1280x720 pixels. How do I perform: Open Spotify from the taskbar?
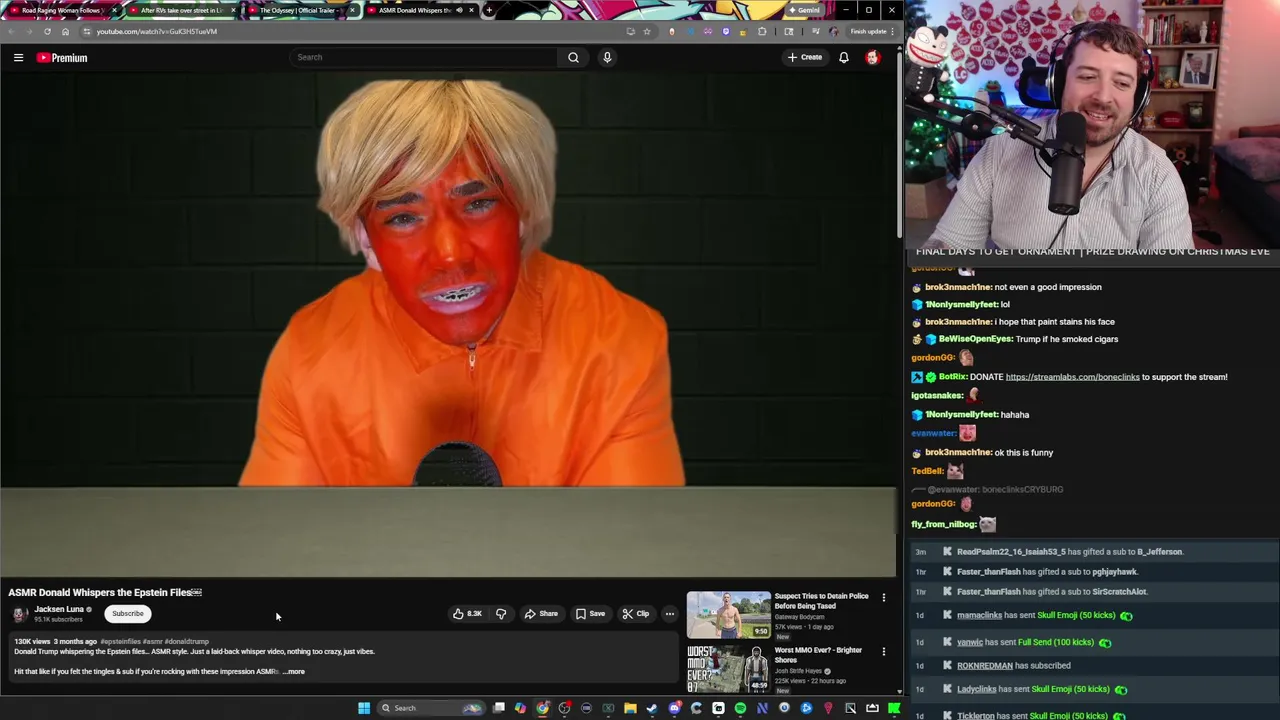click(x=740, y=708)
